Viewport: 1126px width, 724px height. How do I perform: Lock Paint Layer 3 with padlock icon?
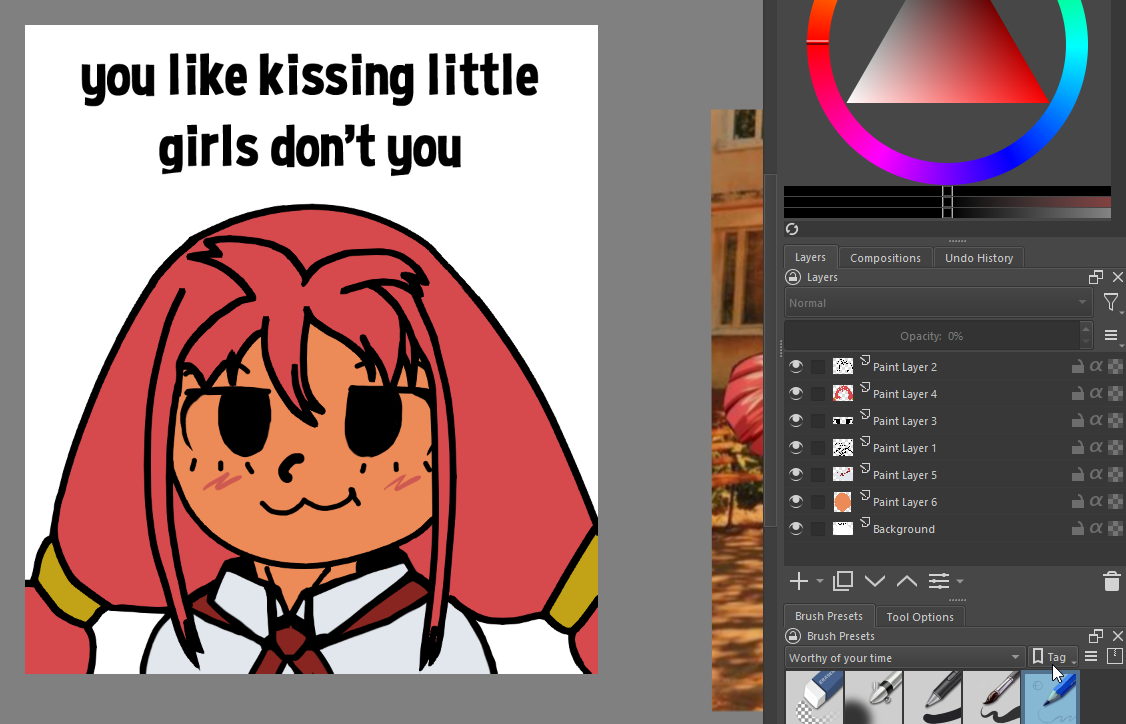(x=1077, y=421)
